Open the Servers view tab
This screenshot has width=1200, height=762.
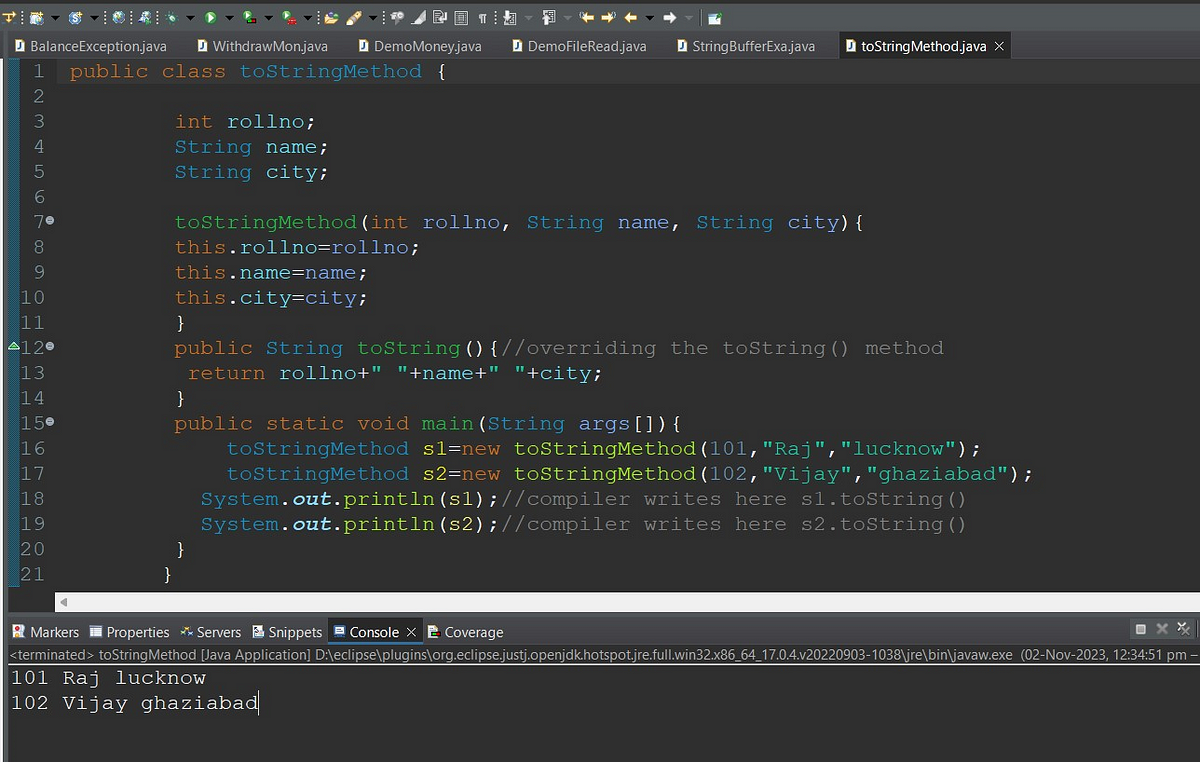(211, 632)
